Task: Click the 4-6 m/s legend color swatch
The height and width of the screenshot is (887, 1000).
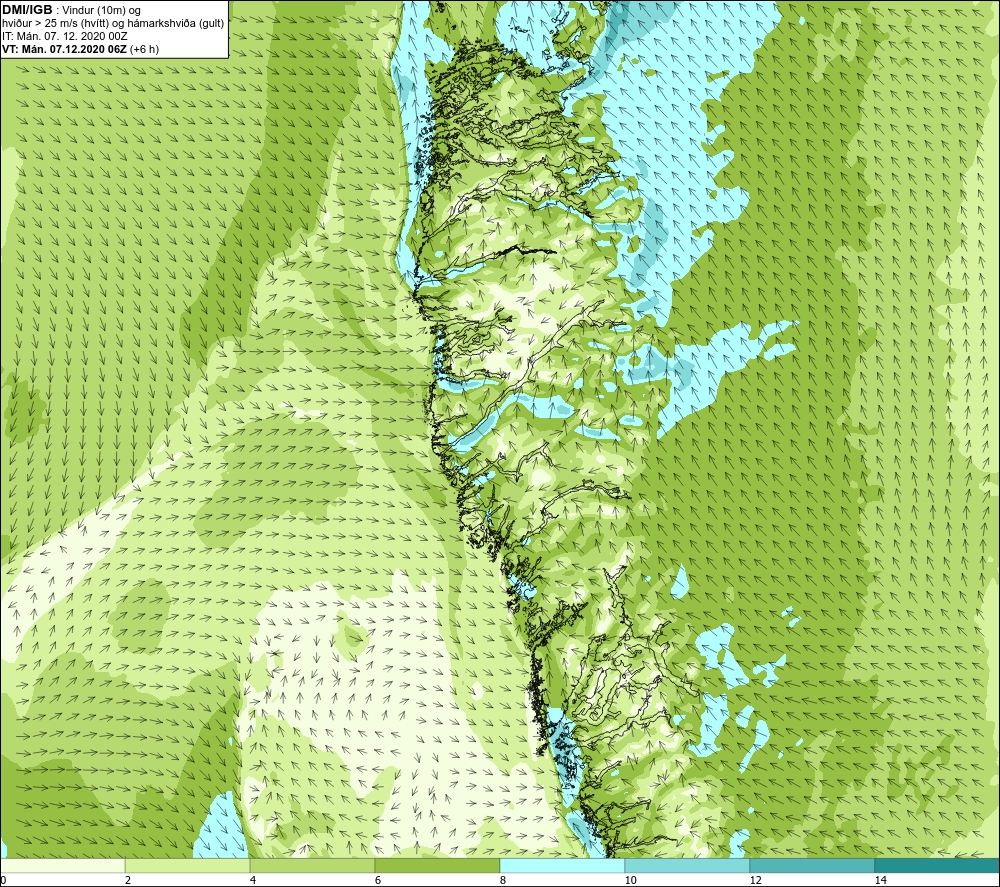Action: [x=312, y=865]
